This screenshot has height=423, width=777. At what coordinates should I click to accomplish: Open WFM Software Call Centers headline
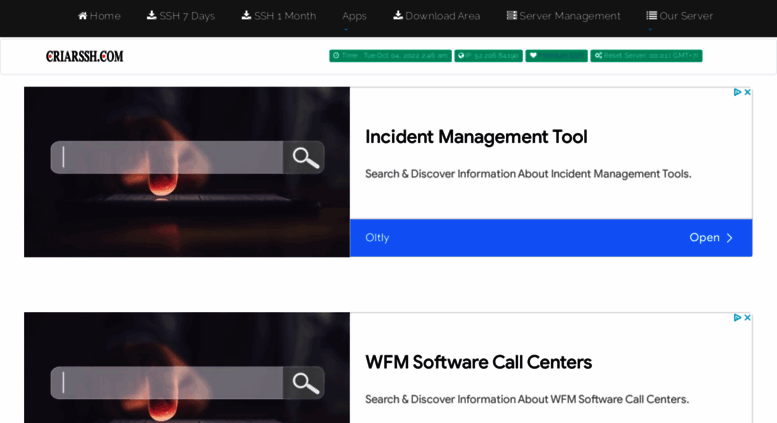coord(478,362)
